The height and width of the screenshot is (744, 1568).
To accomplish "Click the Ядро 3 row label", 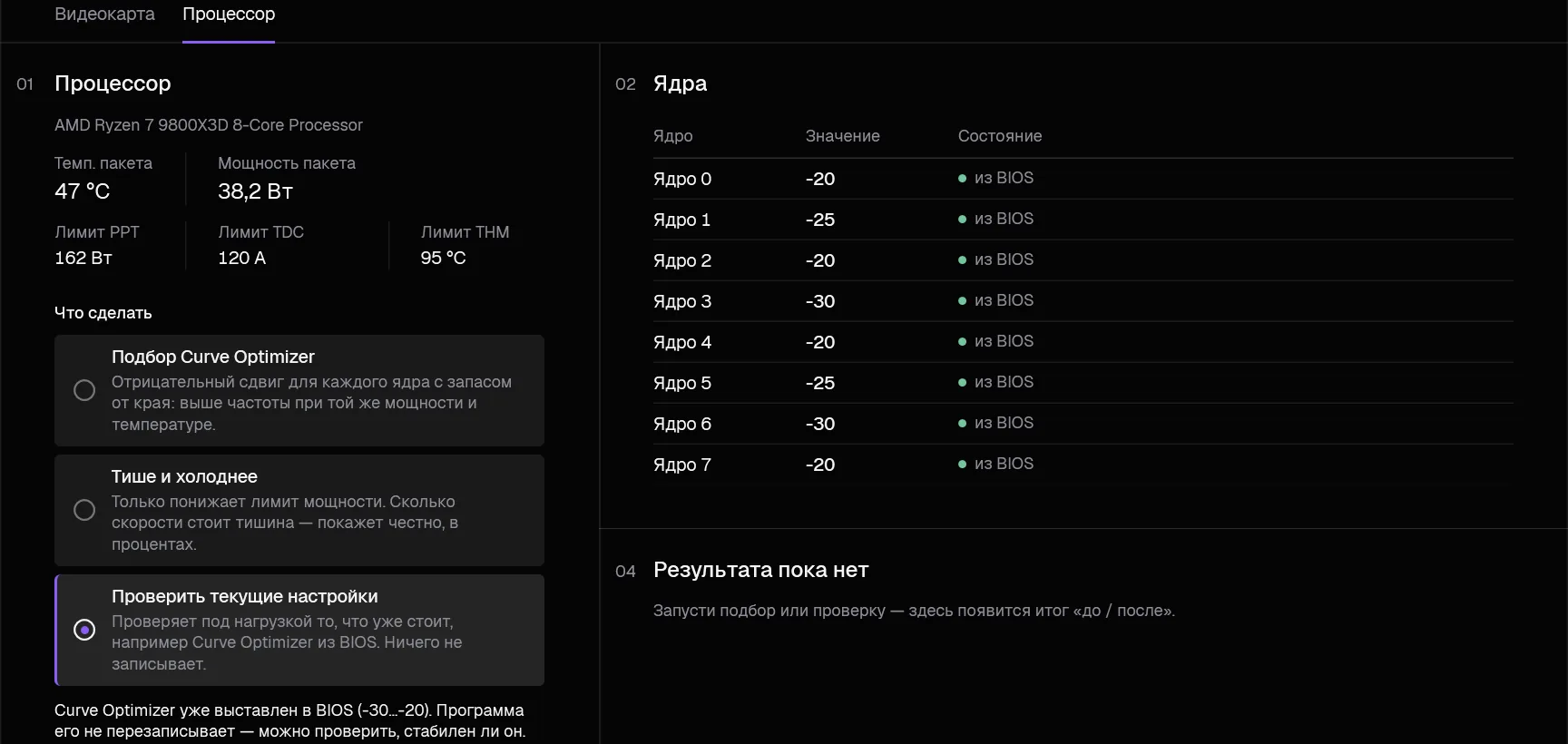I will tap(682, 301).
